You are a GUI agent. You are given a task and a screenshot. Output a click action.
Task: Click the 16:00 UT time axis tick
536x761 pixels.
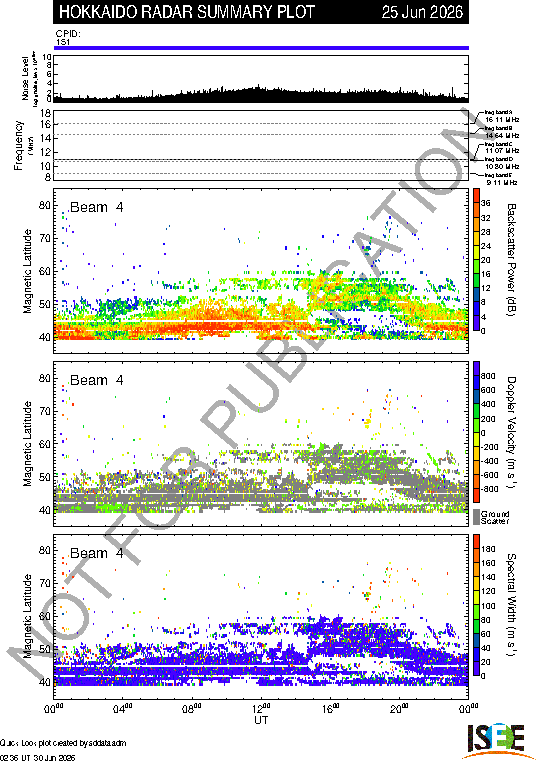point(331,709)
